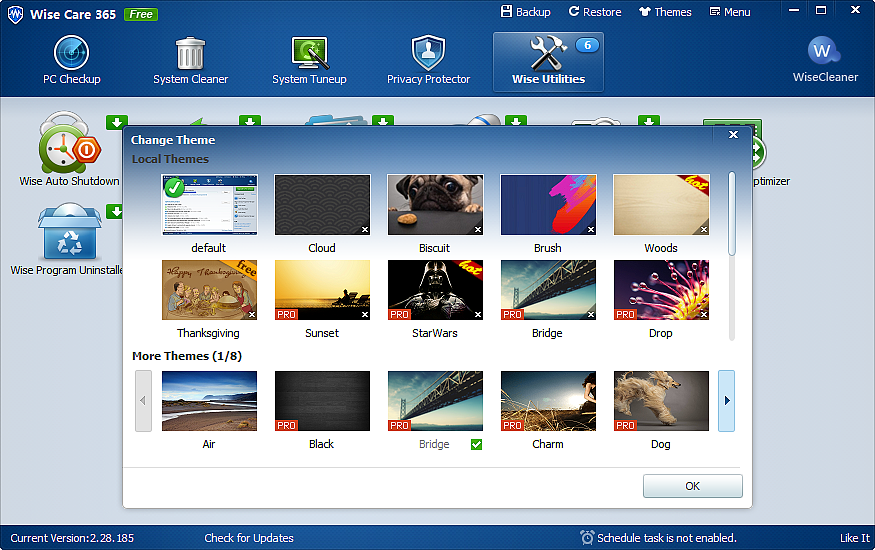Remove the Cloud theme with its X
The height and width of the screenshot is (550, 875).
point(365,230)
